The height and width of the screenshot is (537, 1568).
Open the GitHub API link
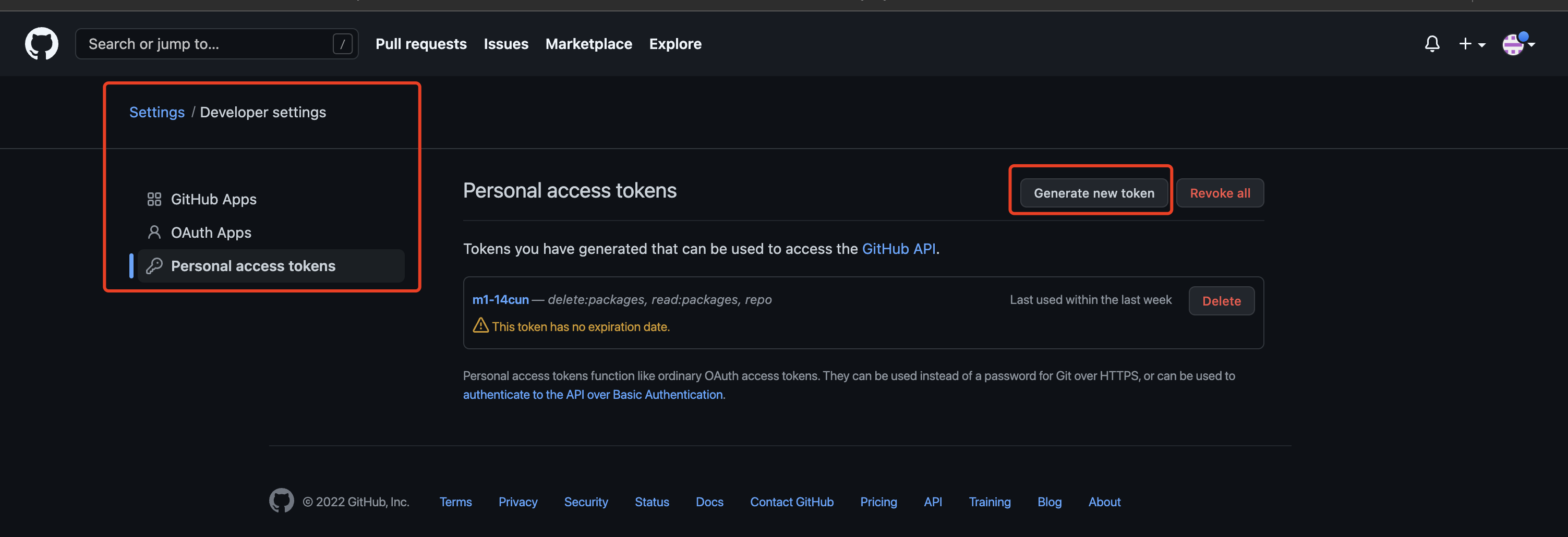click(x=898, y=249)
